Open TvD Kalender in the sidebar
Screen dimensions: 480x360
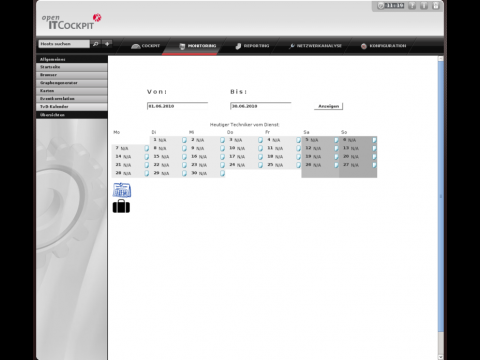click(x=72, y=107)
